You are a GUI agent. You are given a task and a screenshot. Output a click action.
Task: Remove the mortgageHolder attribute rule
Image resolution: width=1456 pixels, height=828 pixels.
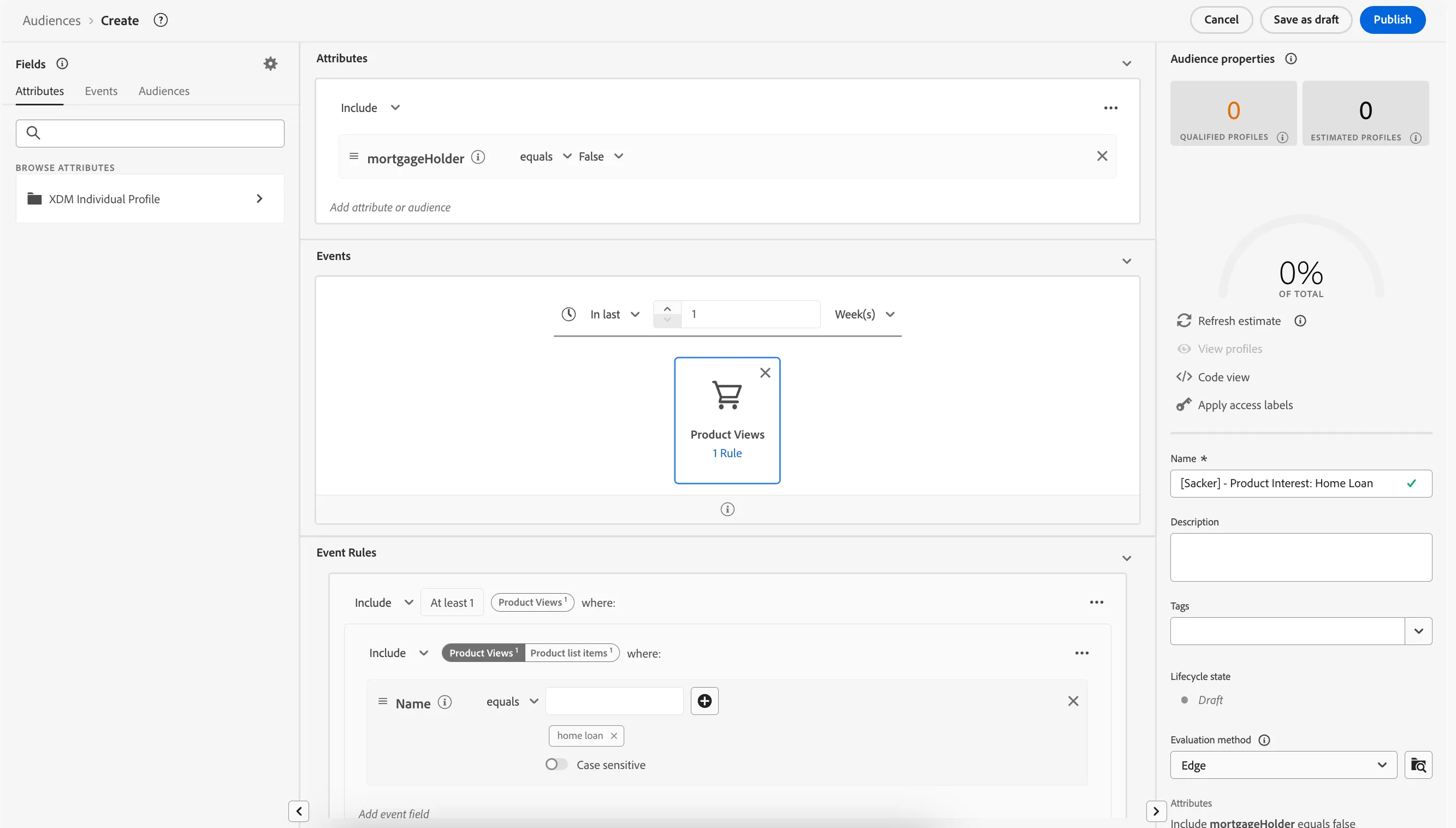click(x=1102, y=156)
